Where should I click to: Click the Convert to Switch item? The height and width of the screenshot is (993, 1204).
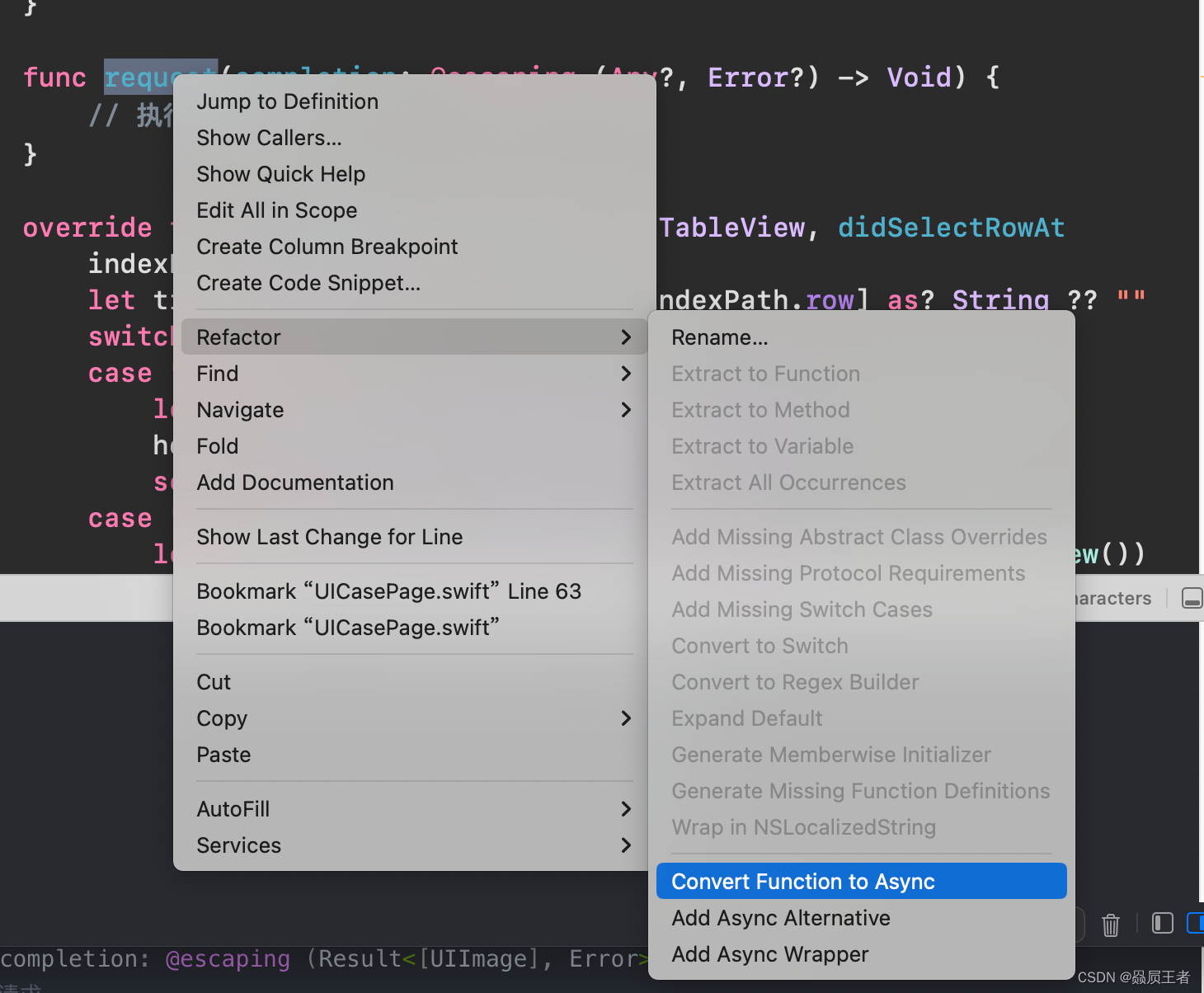[x=862, y=646]
